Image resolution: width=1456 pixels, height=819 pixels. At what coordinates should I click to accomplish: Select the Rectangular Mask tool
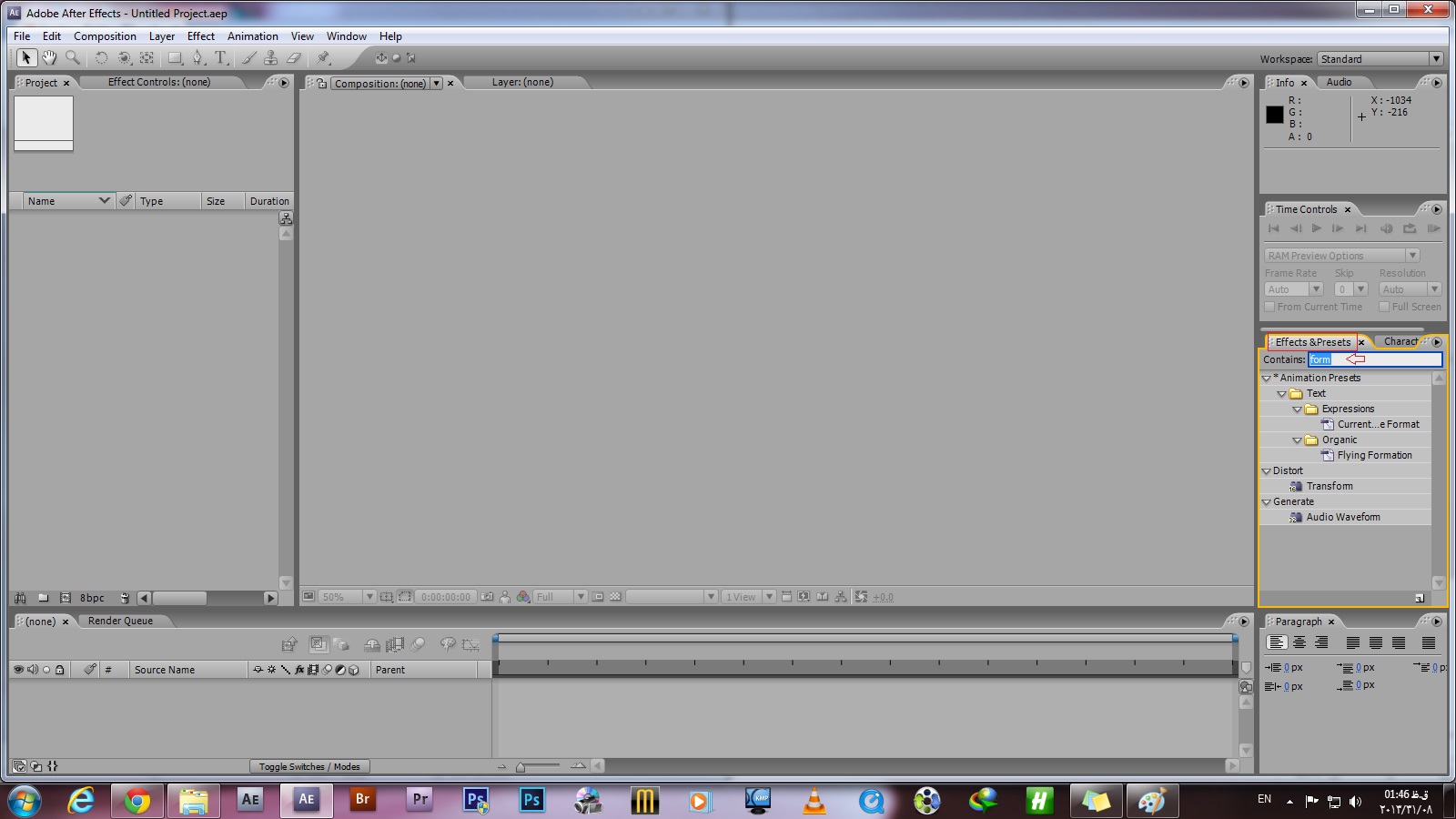click(175, 58)
